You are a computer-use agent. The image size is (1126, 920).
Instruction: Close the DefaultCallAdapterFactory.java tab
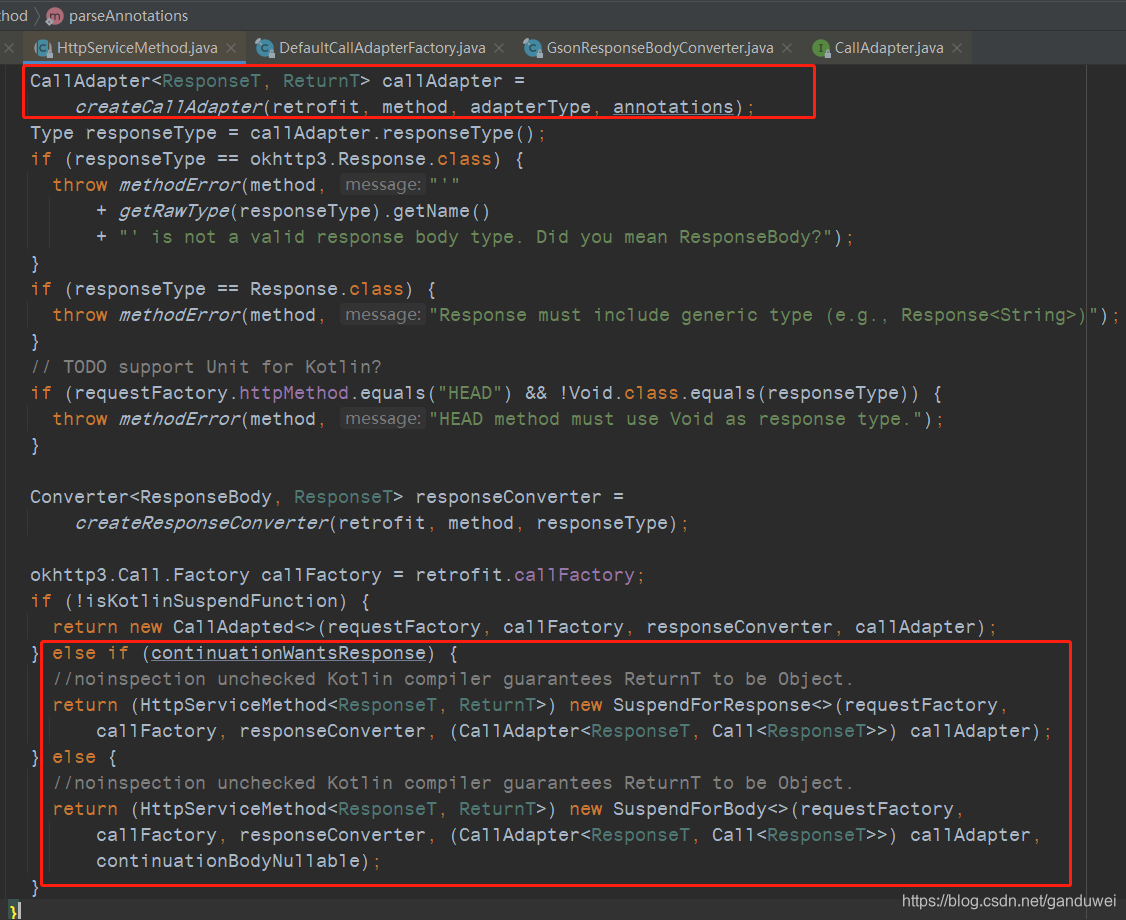coord(499,48)
